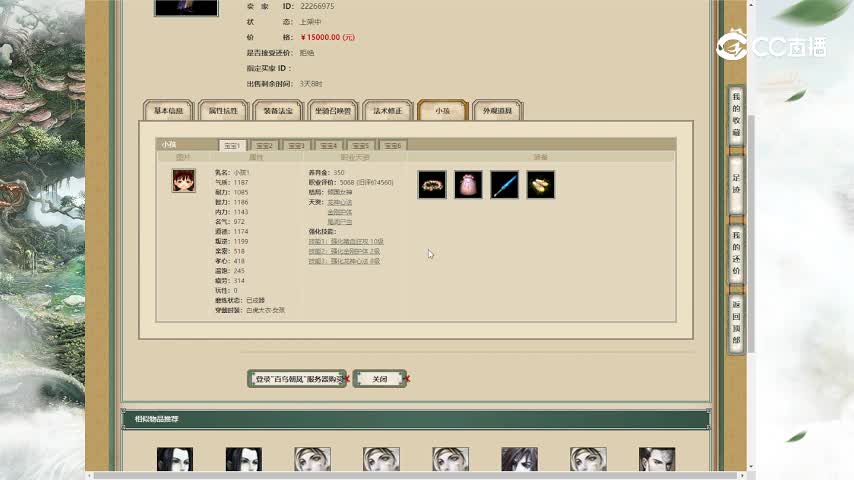Switch to the 装备法宝 tab

(278, 111)
